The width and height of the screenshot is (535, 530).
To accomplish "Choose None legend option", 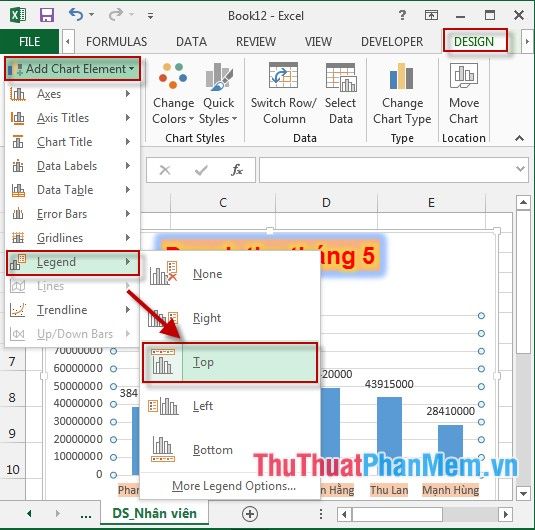I will click(230, 274).
